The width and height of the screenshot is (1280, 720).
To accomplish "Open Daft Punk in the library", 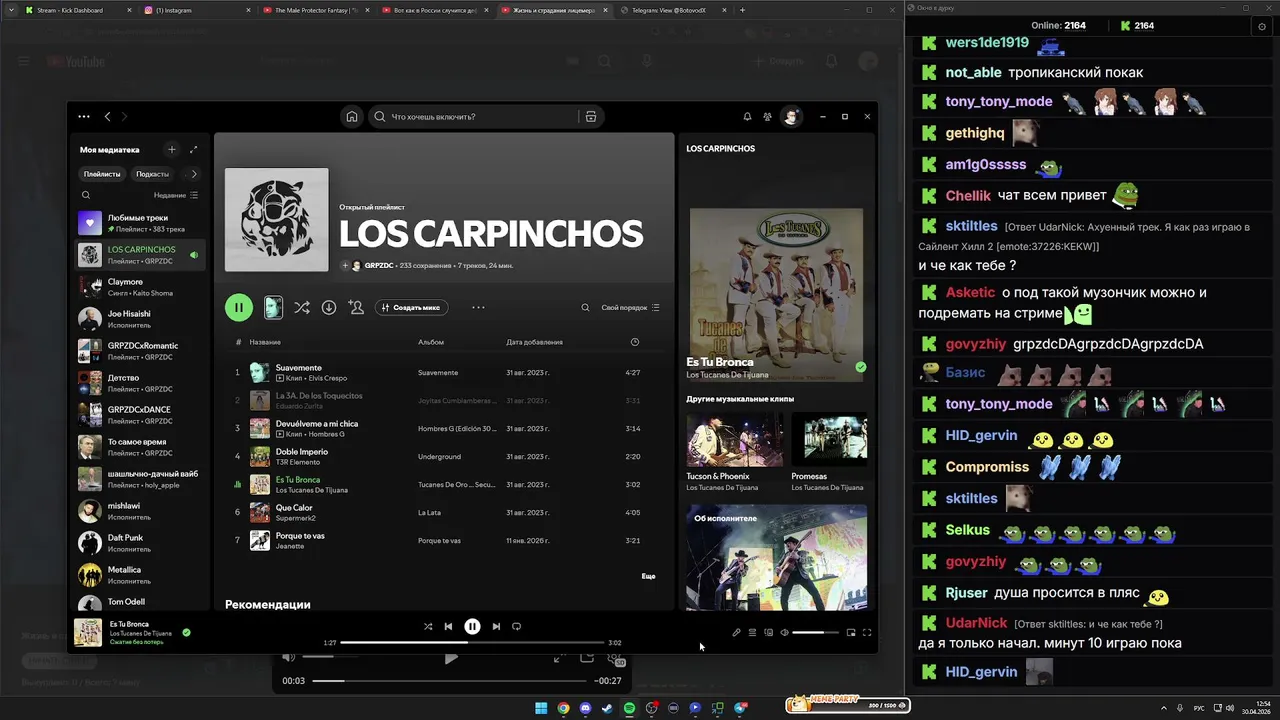I will [x=141, y=543].
